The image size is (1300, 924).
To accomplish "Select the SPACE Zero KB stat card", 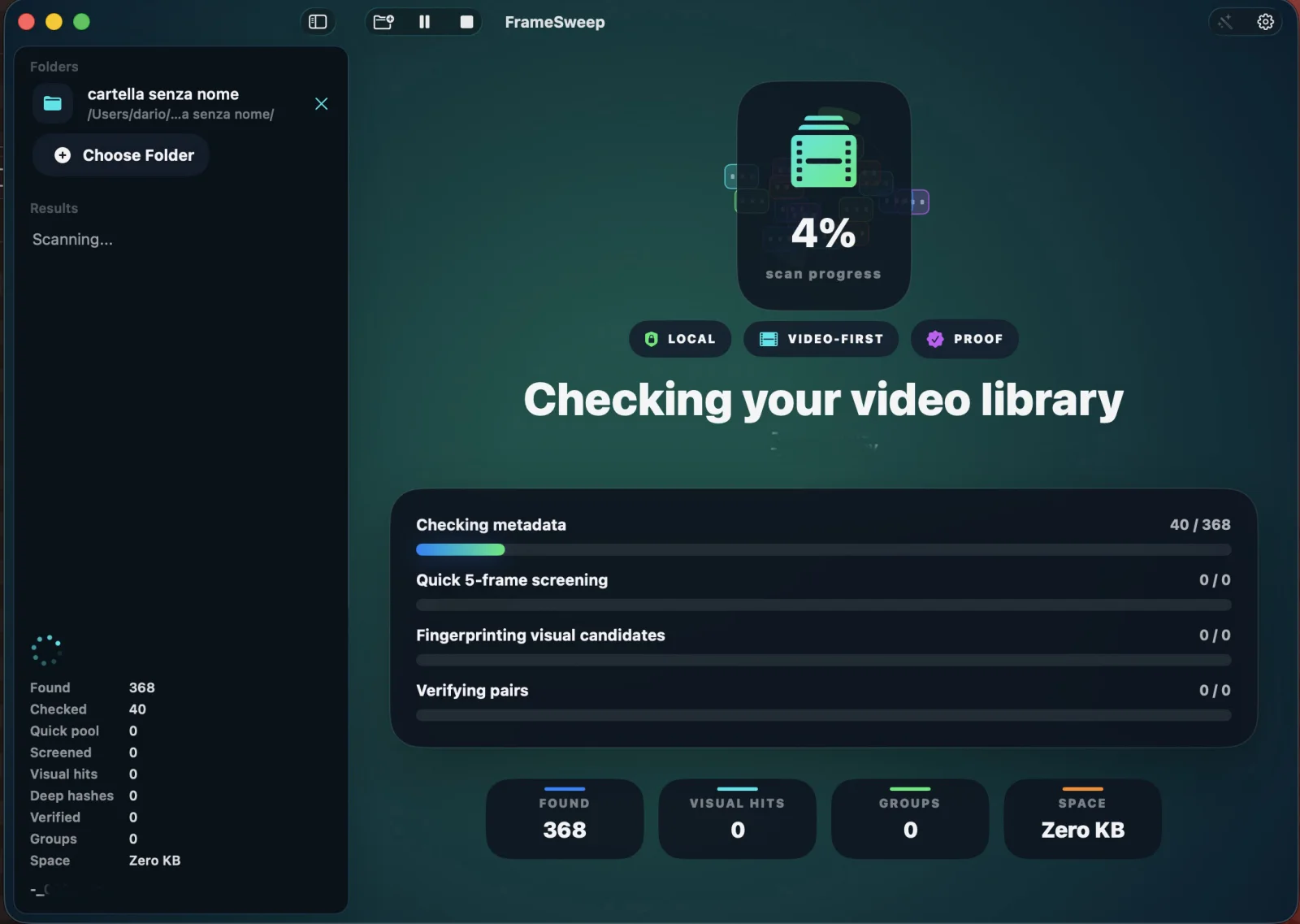I will [1082, 818].
